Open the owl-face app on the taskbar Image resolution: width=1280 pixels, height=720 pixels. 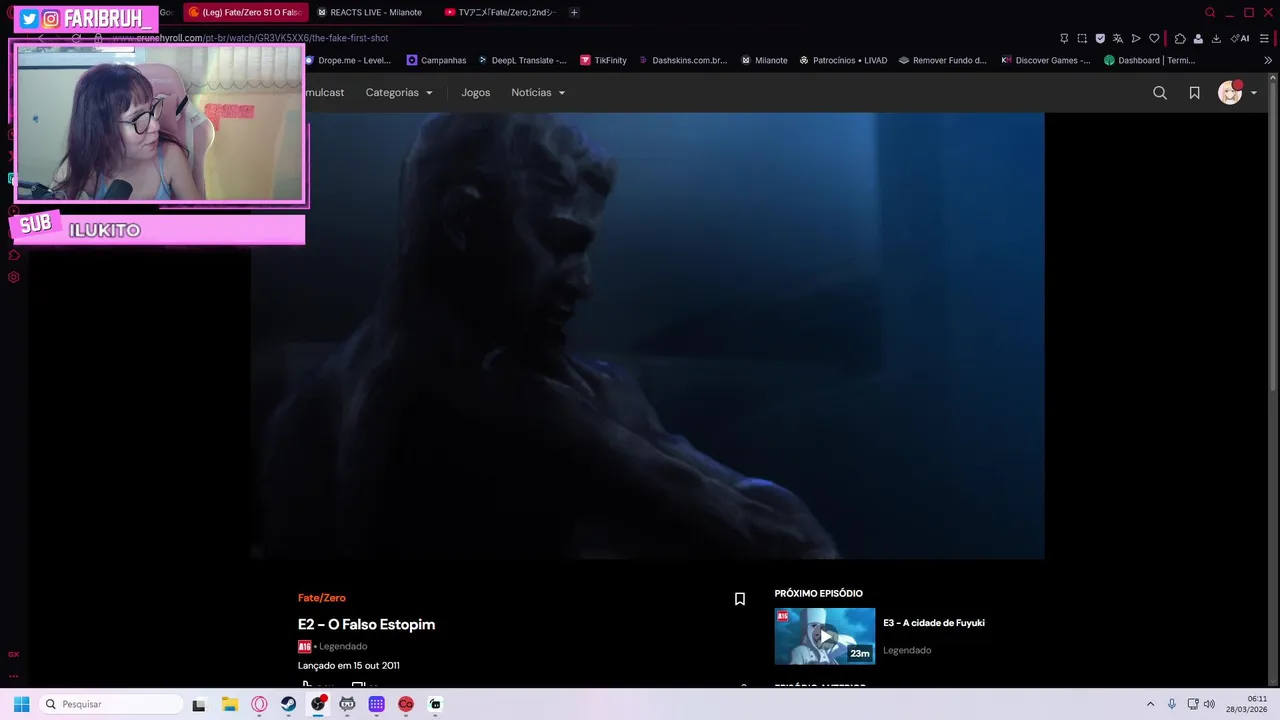(x=347, y=704)
